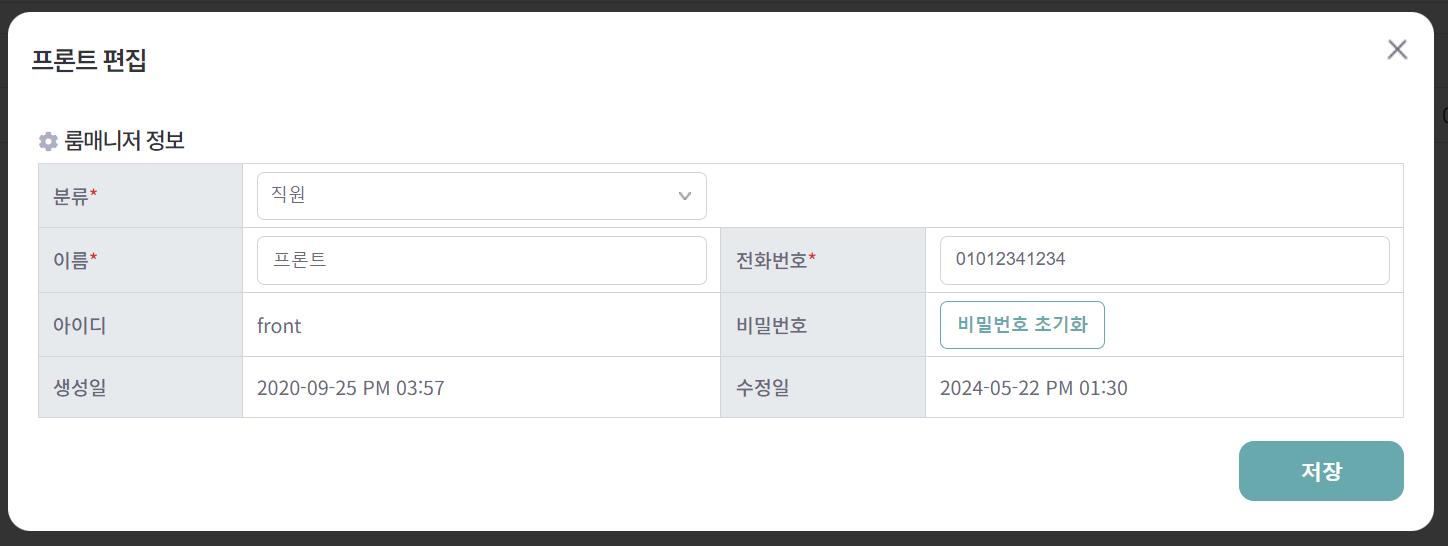Click the creation date 2020-09-25 value
Viewport: 1448px width, 546px height.
click(x=350, y=388)
